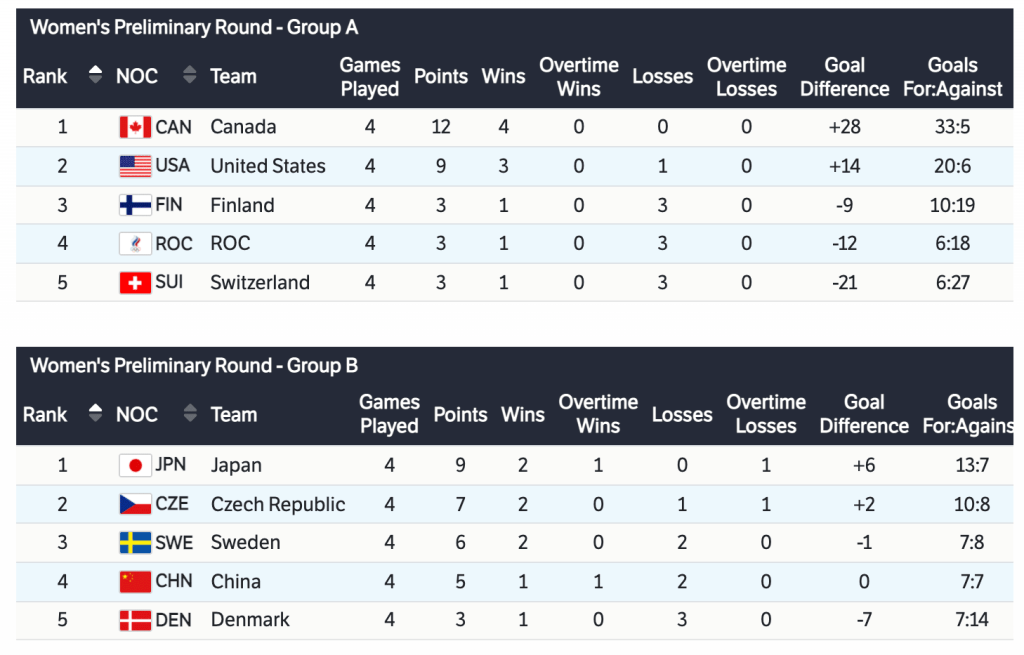Sort Group A by NOC arrows

(x=190, y=76)
